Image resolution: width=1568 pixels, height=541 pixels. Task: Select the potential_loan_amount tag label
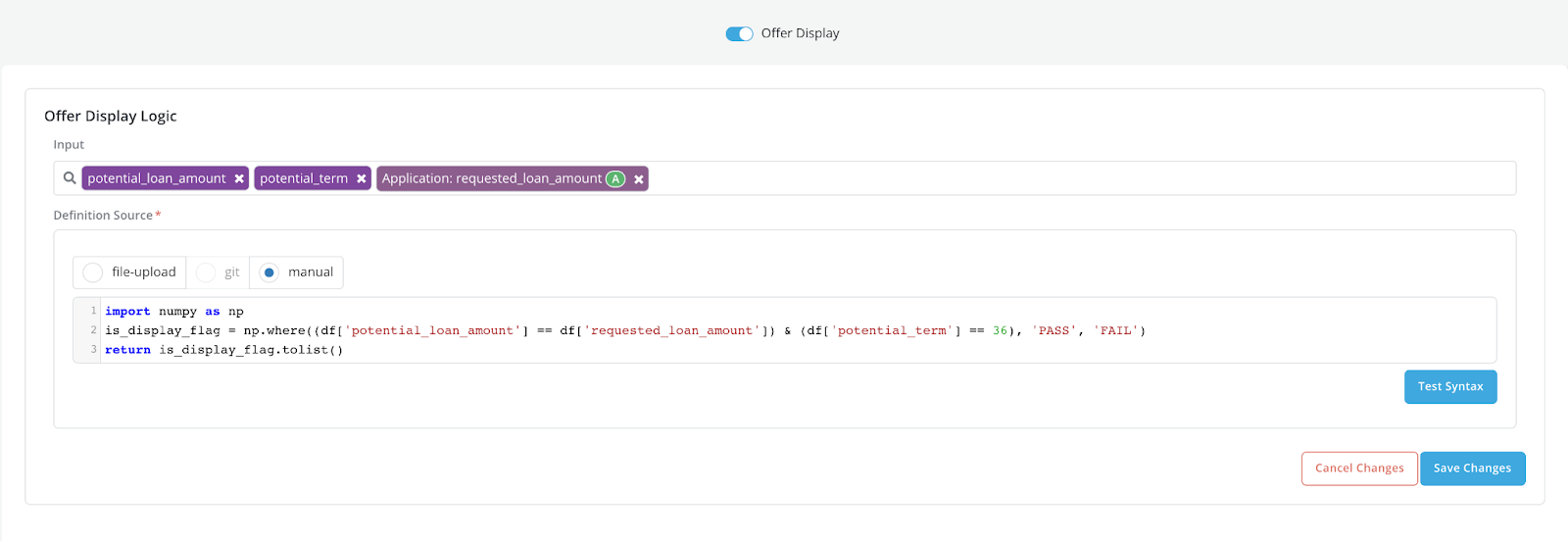pos(157,178)
